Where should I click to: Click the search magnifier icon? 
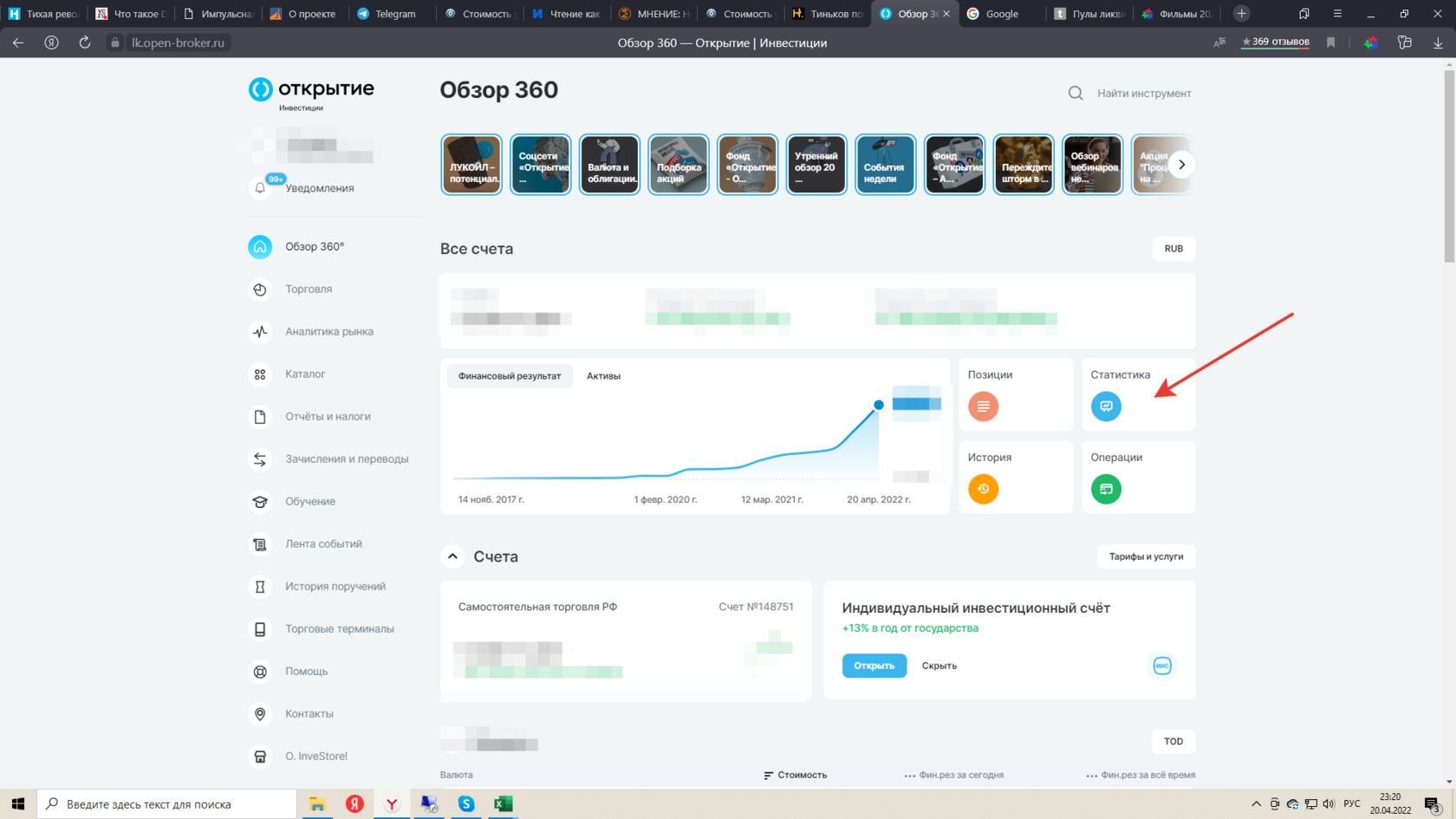pyautogui.click(x=1076, y=93)
